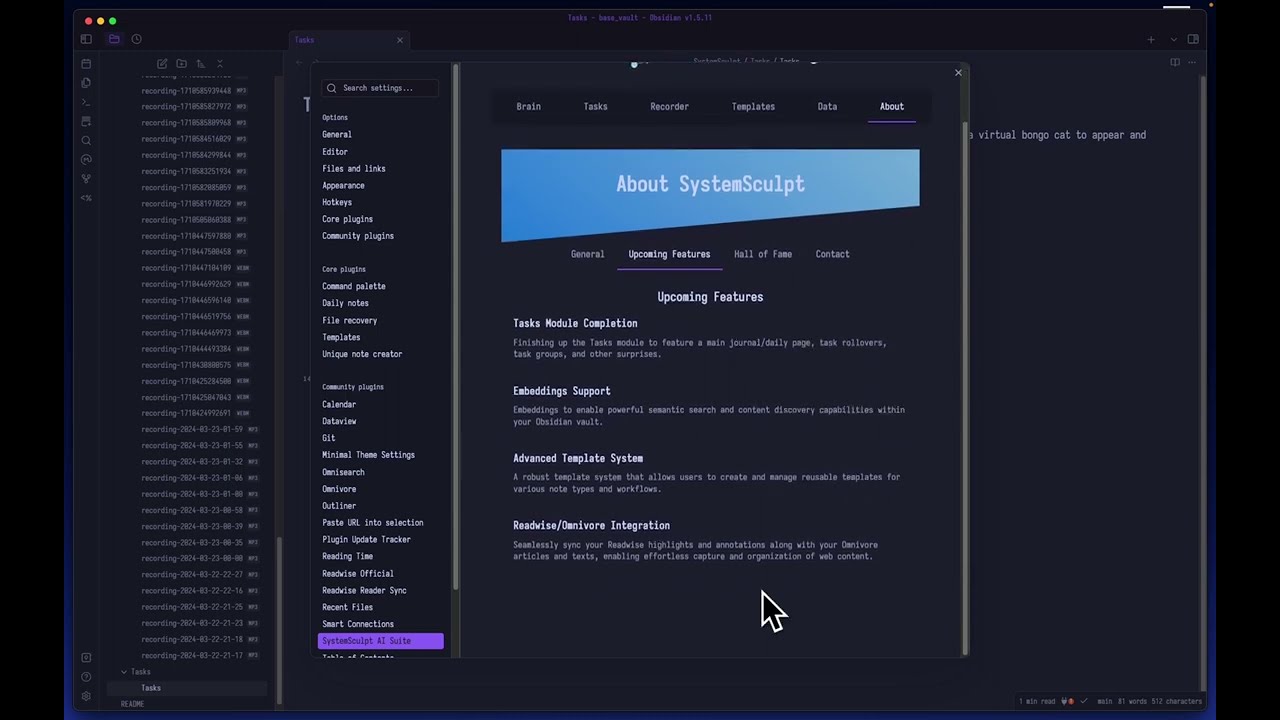1280x720 pixels.
Task: Open the calendar icon in ribbon
Action: pos(86,64)
